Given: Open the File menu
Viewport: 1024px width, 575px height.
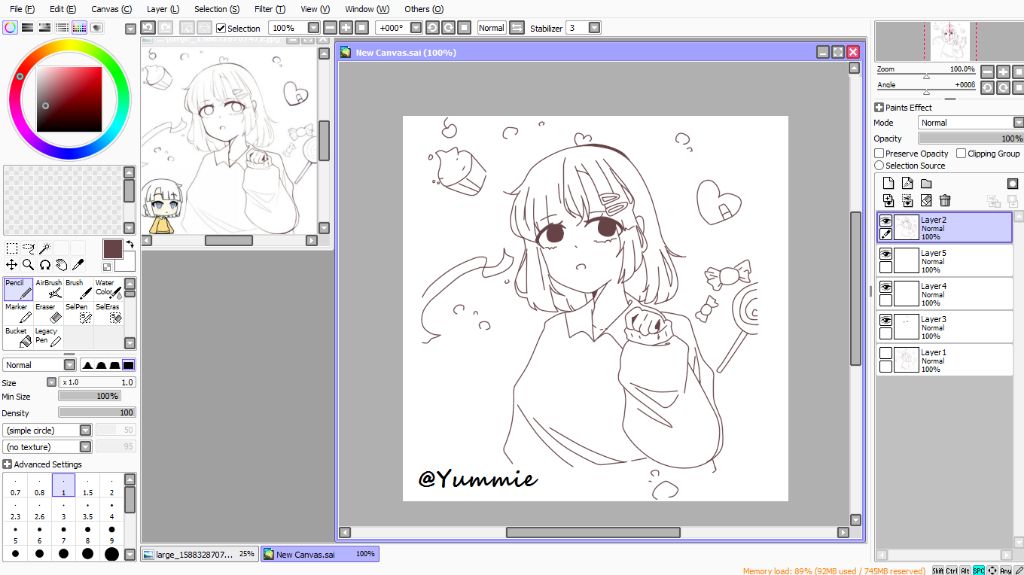Looking at the screenshot, I should pos(22,9).
